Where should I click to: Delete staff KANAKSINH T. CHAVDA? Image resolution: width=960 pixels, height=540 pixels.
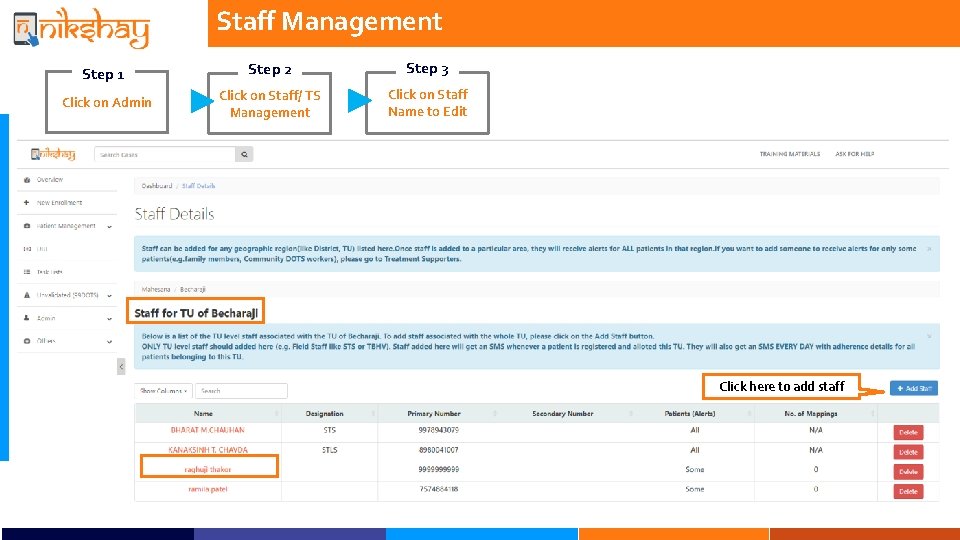click(908, 452)
